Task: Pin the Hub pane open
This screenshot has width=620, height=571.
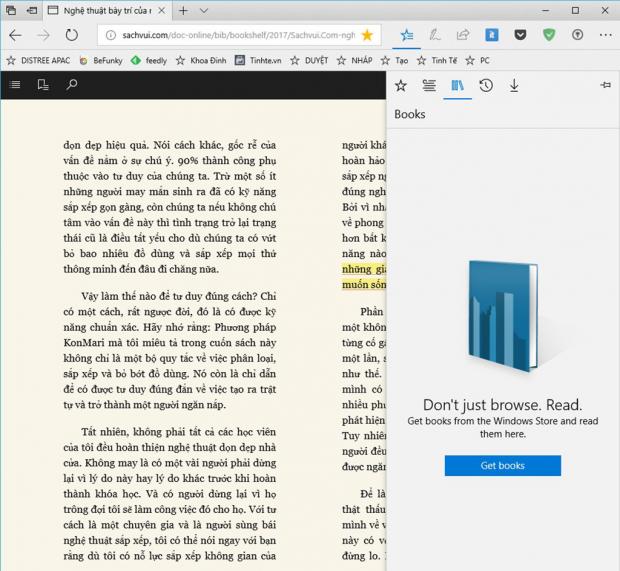Action: pyautogui.click(x=605, y=86)
